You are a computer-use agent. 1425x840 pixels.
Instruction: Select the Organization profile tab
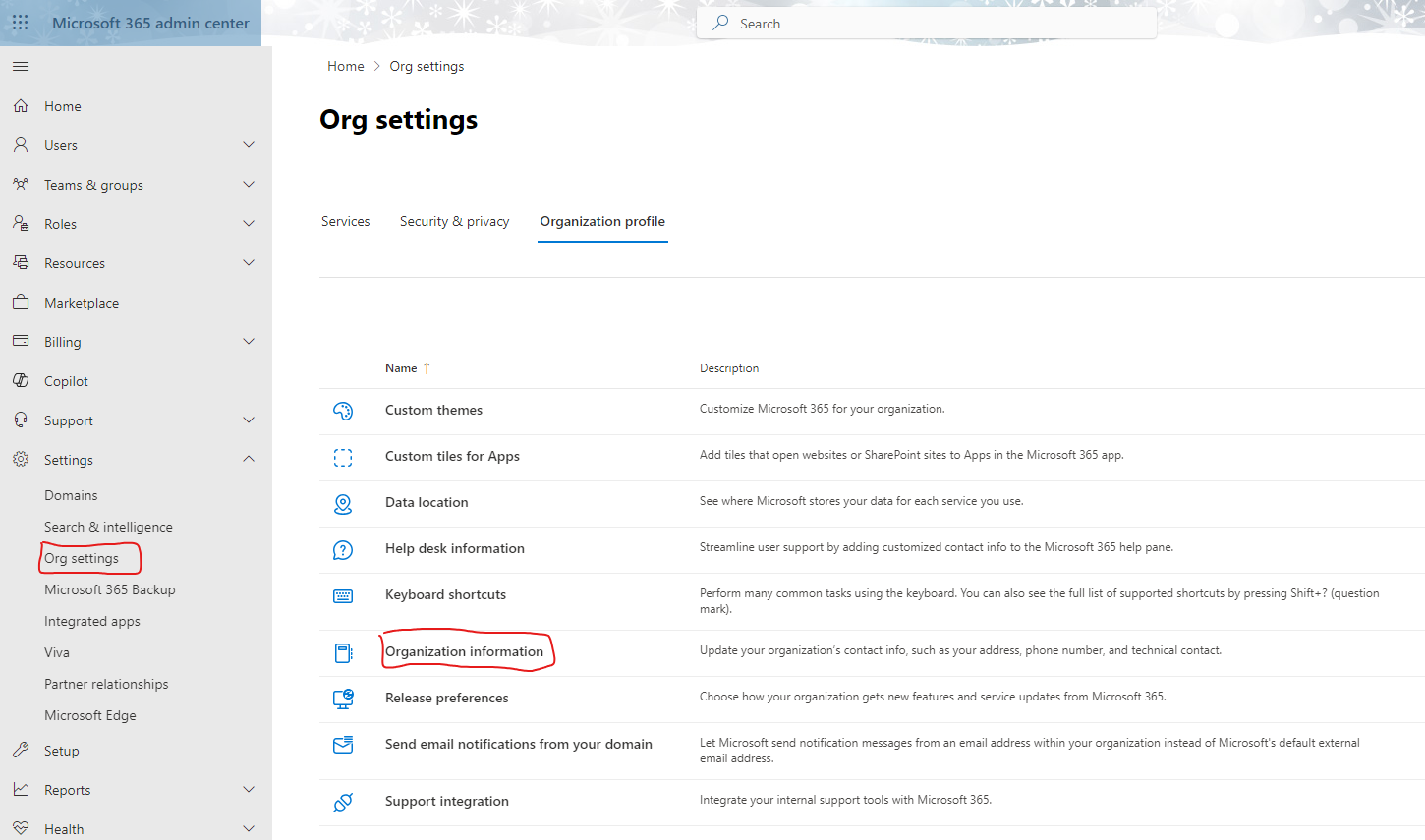(x=602, y=221)
